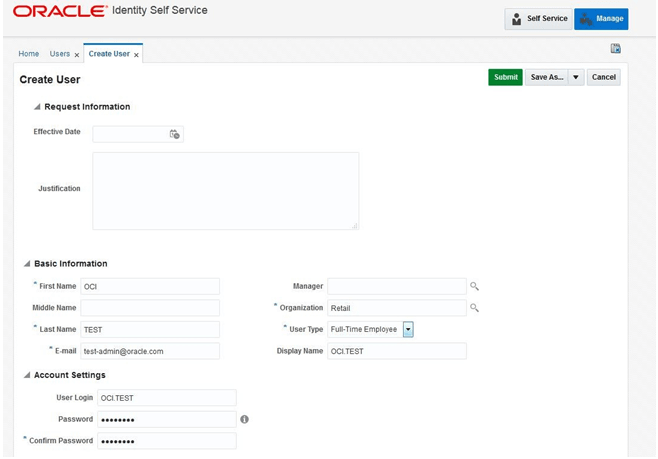Click the Create User page heading
This screenshot has height=459, width=658.
(x=50, y=80)
